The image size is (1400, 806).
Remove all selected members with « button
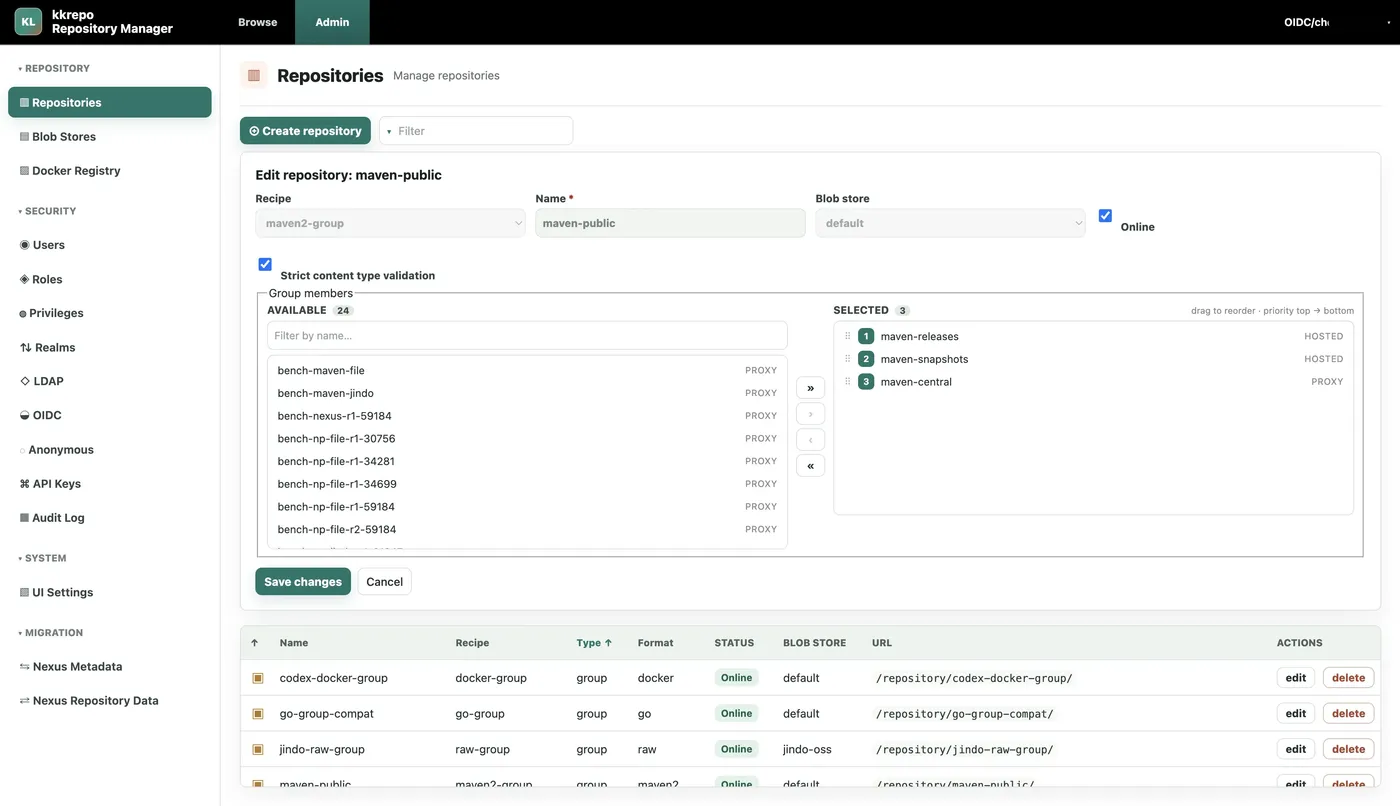(810, 465)
